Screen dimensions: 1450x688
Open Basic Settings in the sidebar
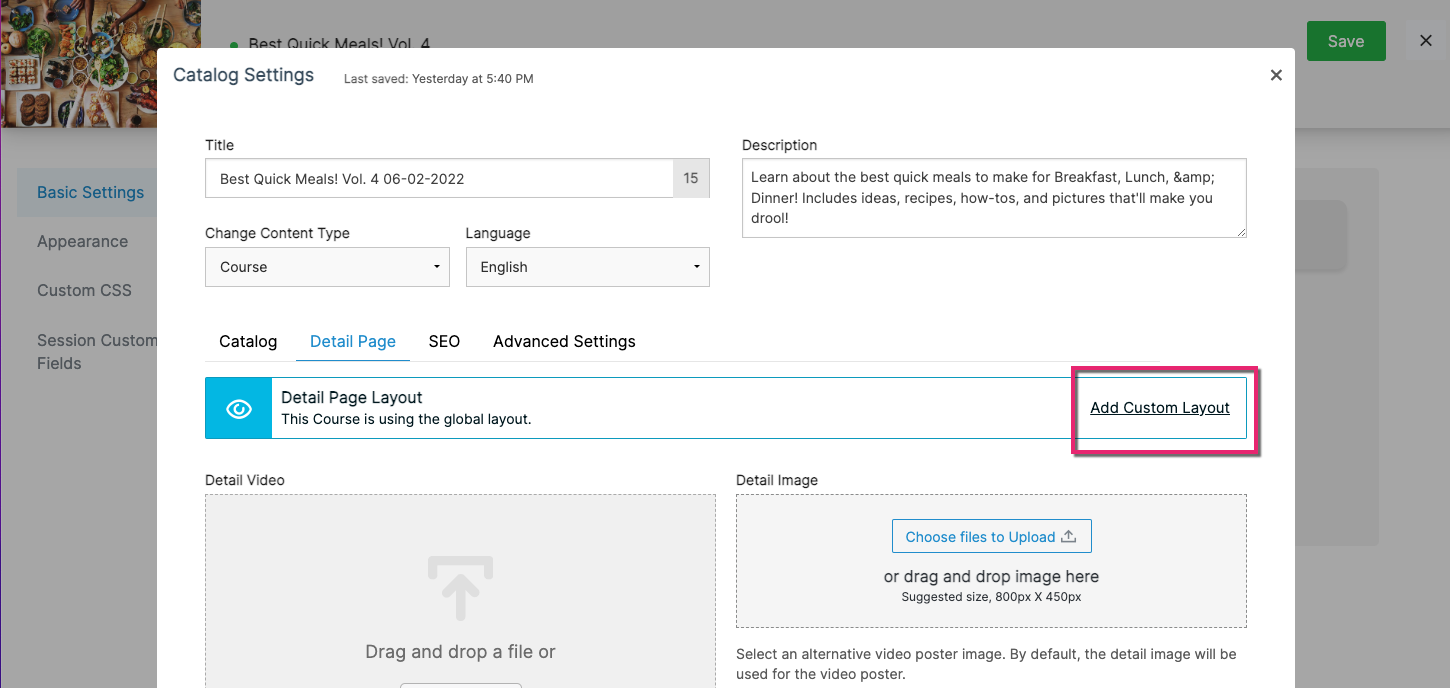[x=90, y=192]
